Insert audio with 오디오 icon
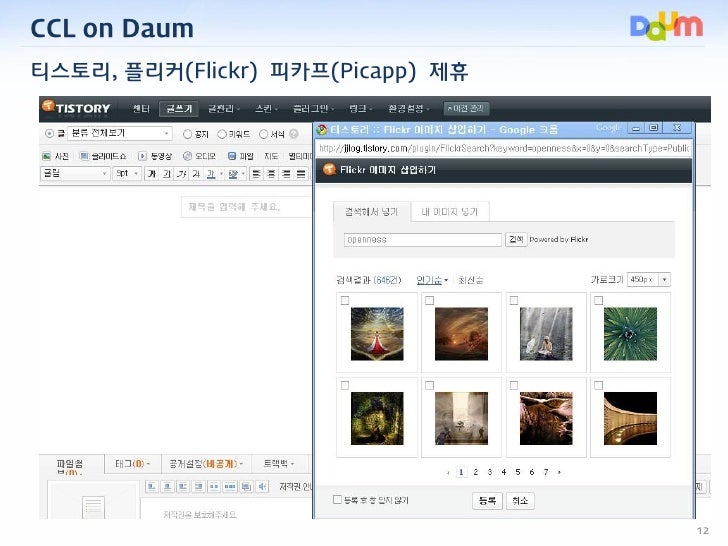Screen dimensions: 728x546 [x=187, y=156]
